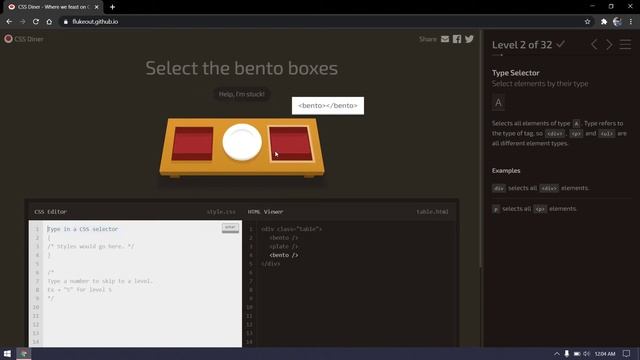Click the battery tray icon
The image size is (640, 360).
click(x=577, y=353)
